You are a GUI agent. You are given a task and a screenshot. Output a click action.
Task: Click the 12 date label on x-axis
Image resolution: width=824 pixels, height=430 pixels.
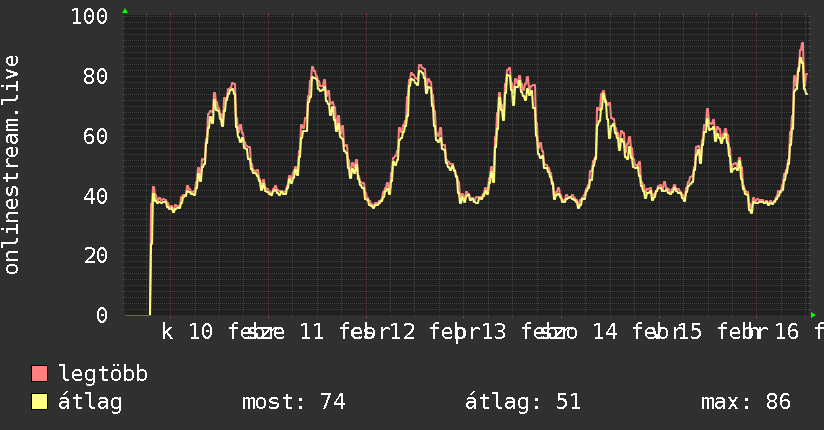click(x=403, y=332)
